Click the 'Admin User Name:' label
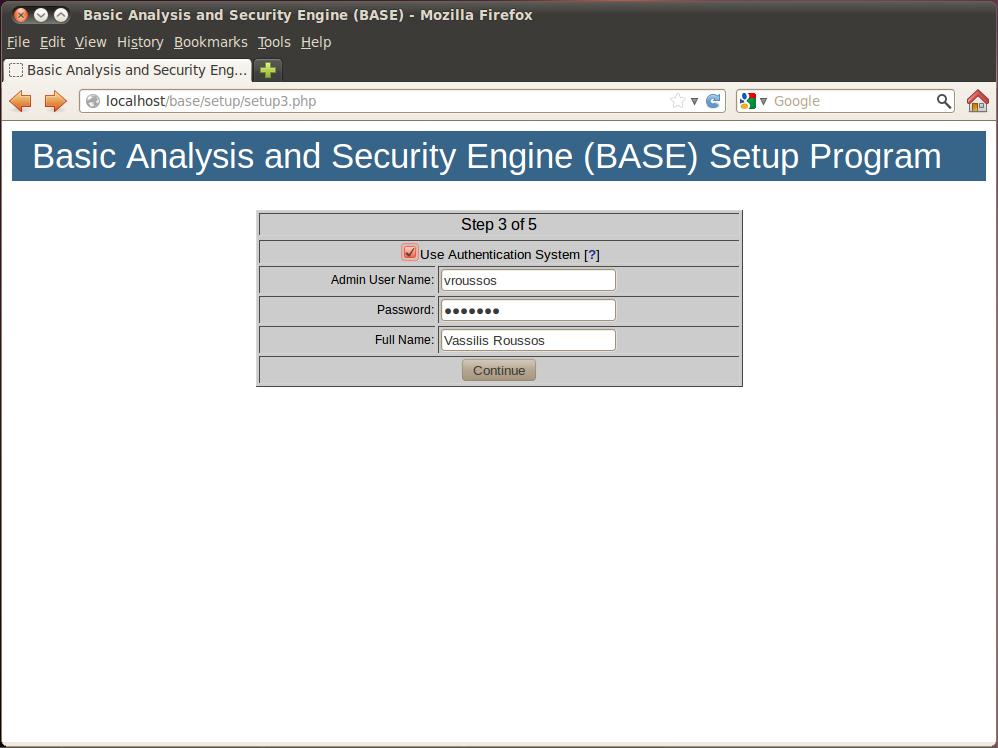 [382, 279]
